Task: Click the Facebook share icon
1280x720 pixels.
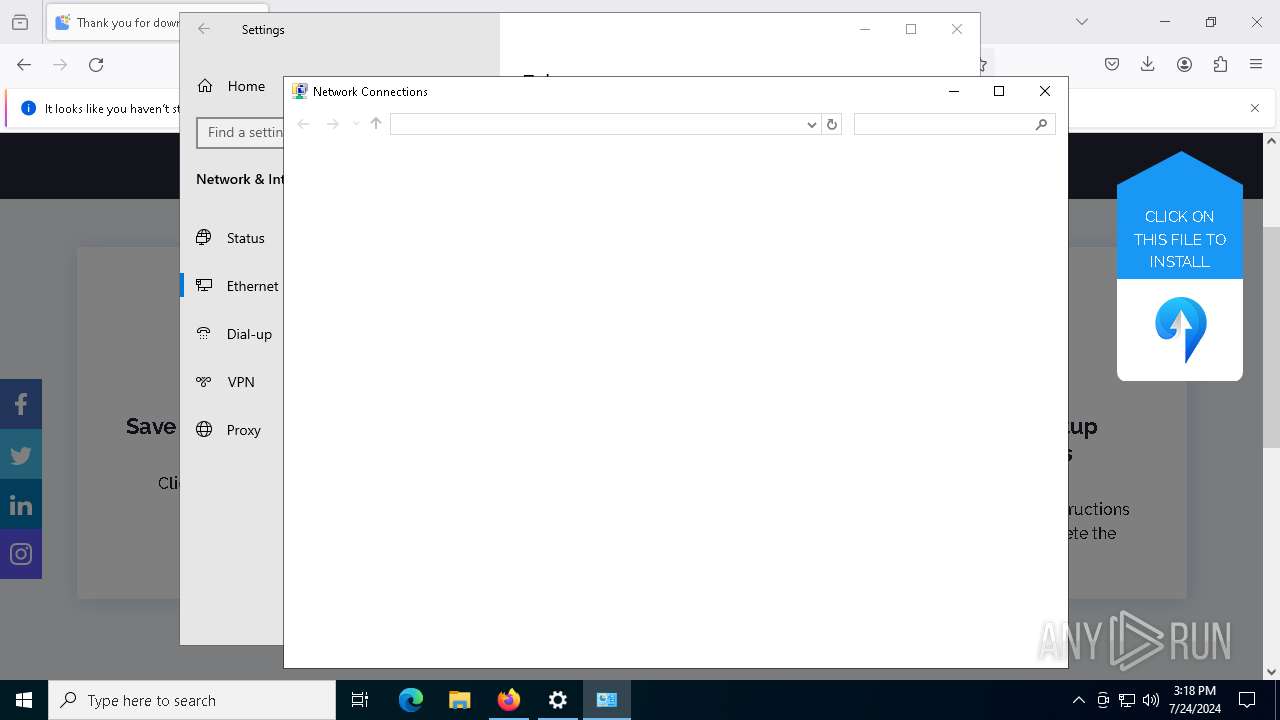Action: pyautogui.click(x=21, y=404)
